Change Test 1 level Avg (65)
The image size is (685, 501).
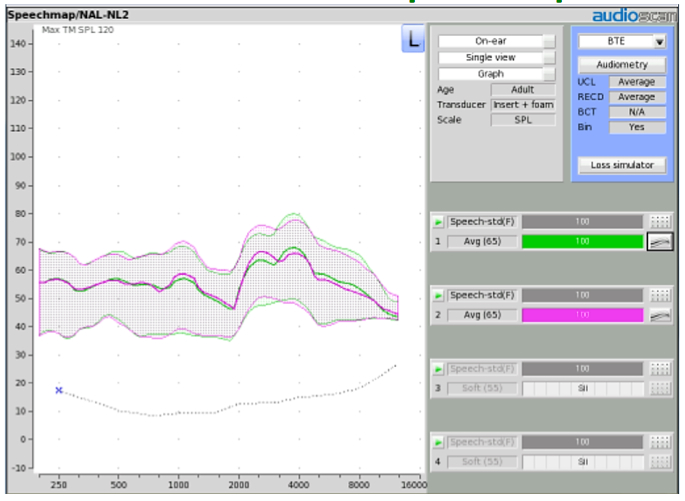point(482,242)
